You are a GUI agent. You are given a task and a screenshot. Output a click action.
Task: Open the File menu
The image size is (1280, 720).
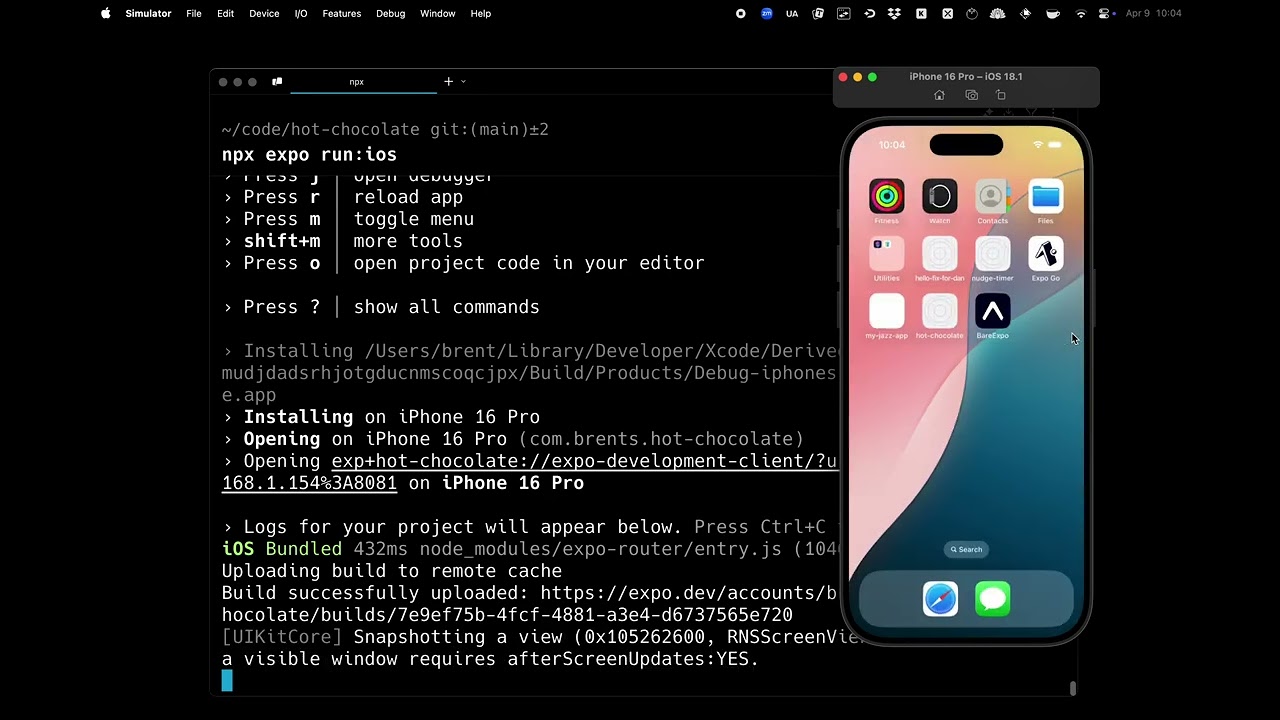(x=194, y=13)
